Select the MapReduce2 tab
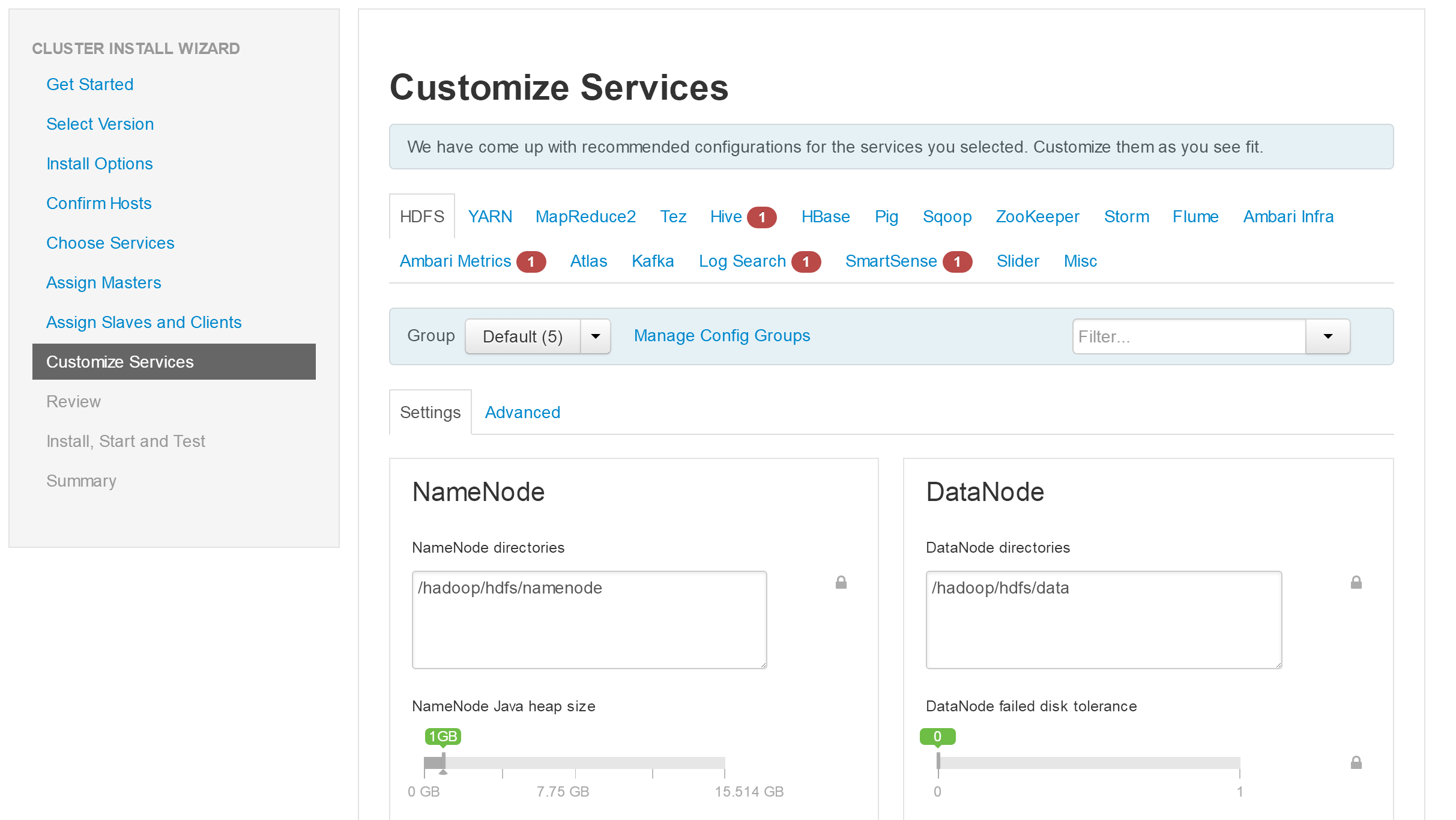1456x820 pixels. point(585,216)
